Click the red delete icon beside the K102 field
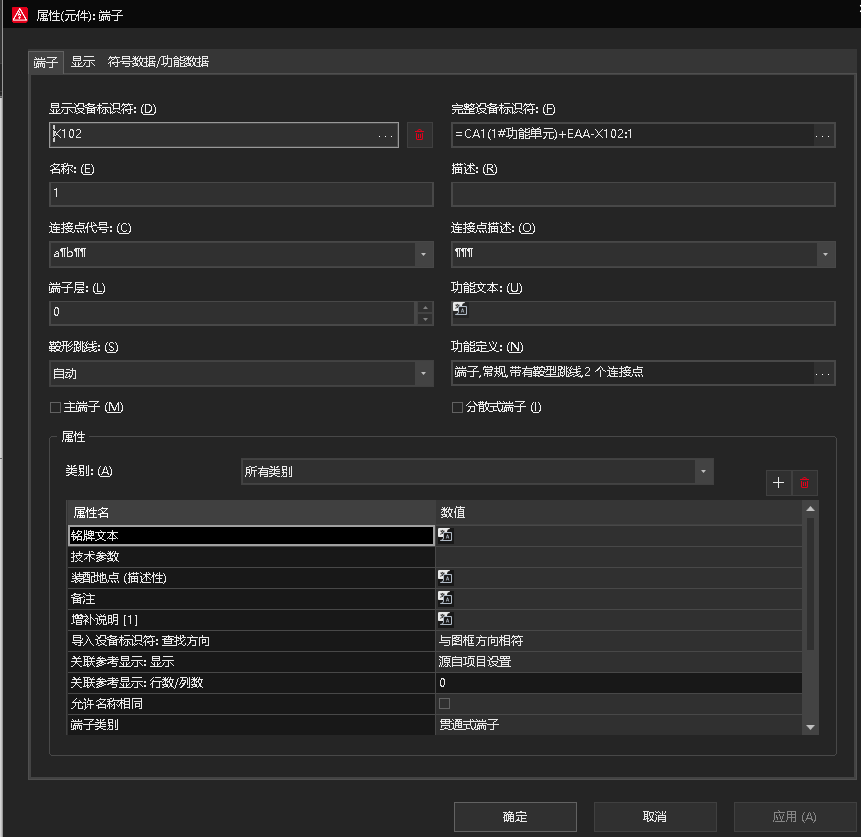The width and height of the screenshot is (861, 837). [418, 135]
